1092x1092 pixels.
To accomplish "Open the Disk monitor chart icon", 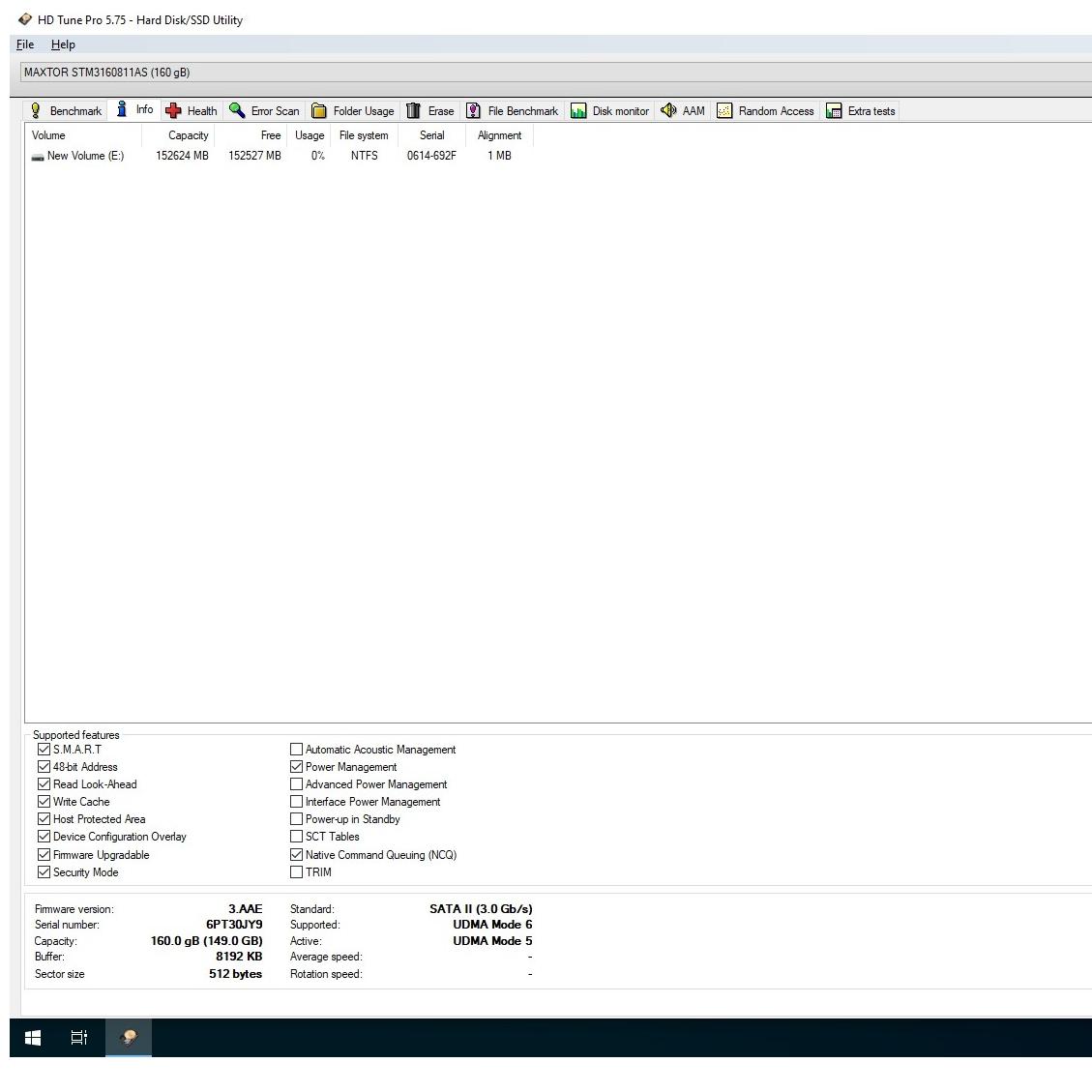I will [578, 110].
